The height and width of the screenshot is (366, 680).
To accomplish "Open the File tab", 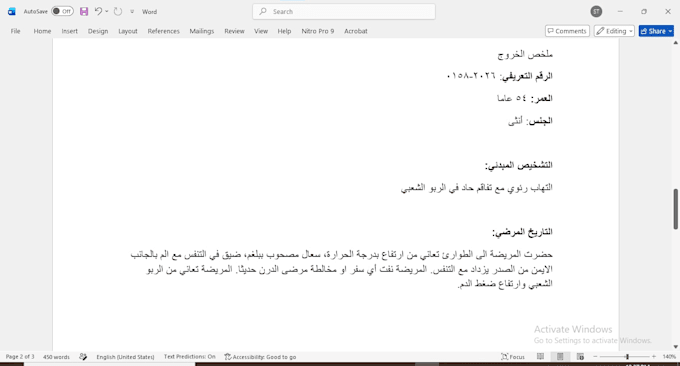I will 16,31.
